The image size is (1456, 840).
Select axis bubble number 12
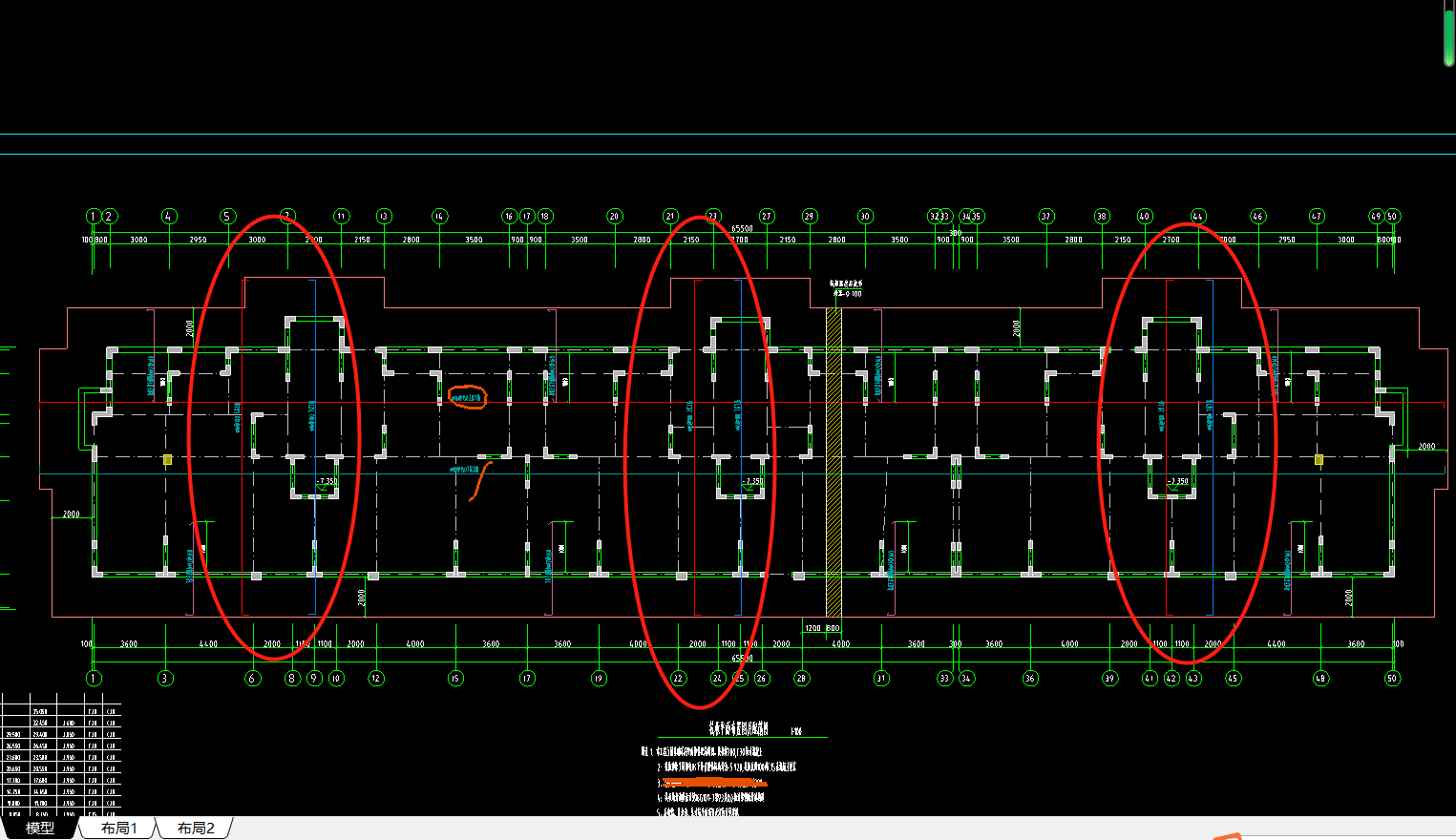click(376, 679)
